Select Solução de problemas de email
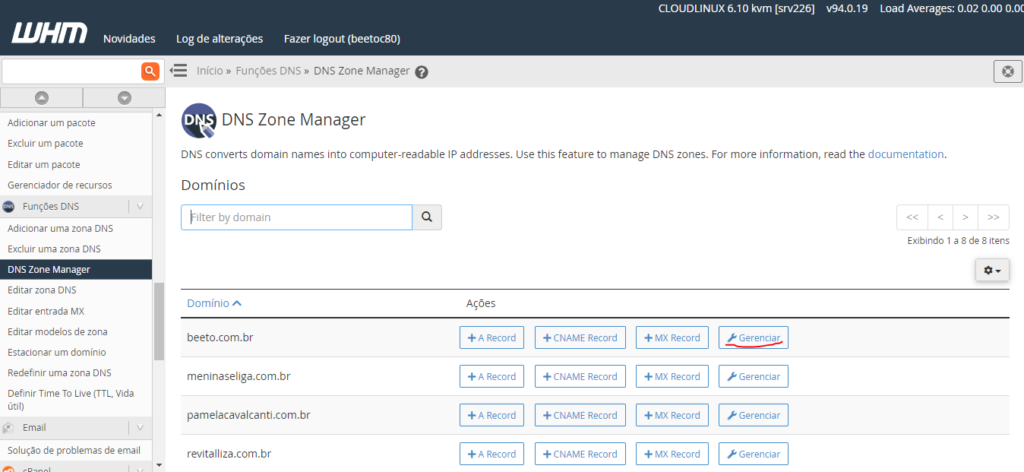 click(74, 450)
